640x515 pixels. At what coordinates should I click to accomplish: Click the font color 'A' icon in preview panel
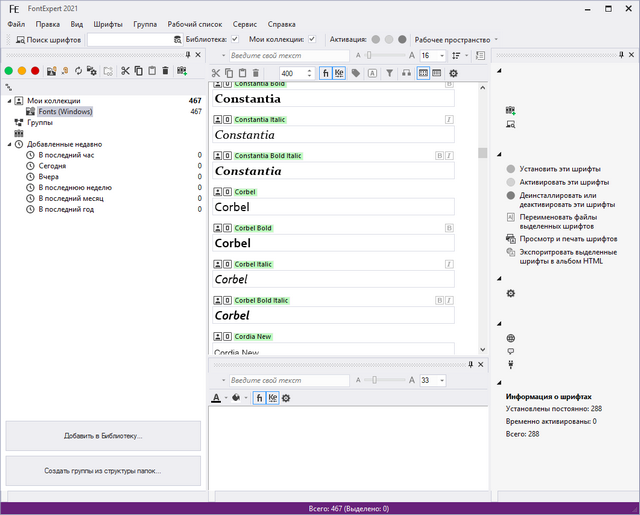(215, 398)
